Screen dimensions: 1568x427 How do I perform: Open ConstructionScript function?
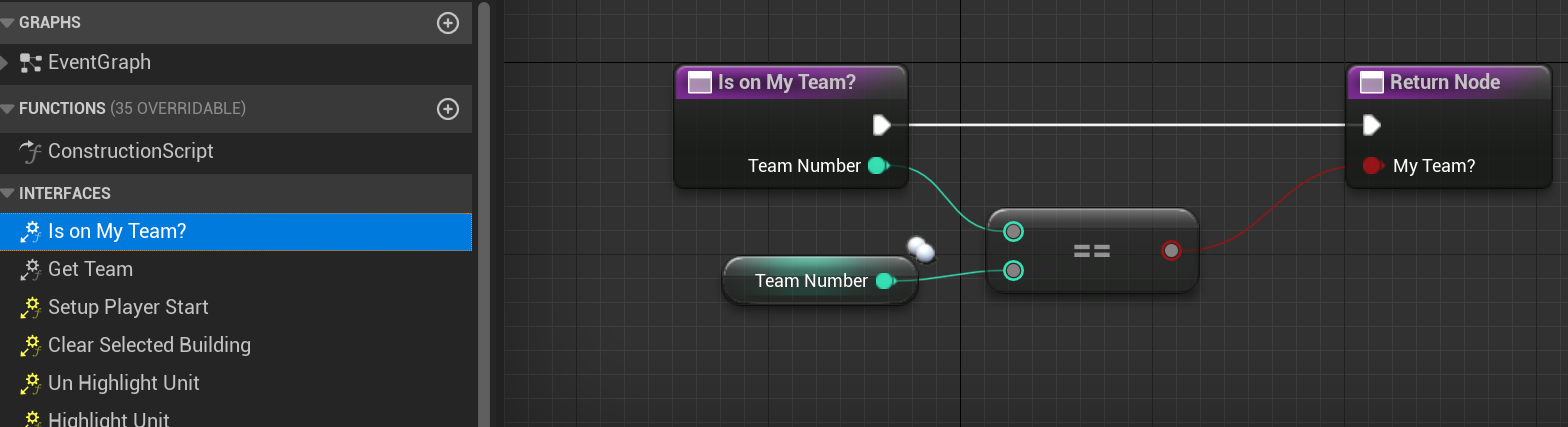click(x=131, y=151)
